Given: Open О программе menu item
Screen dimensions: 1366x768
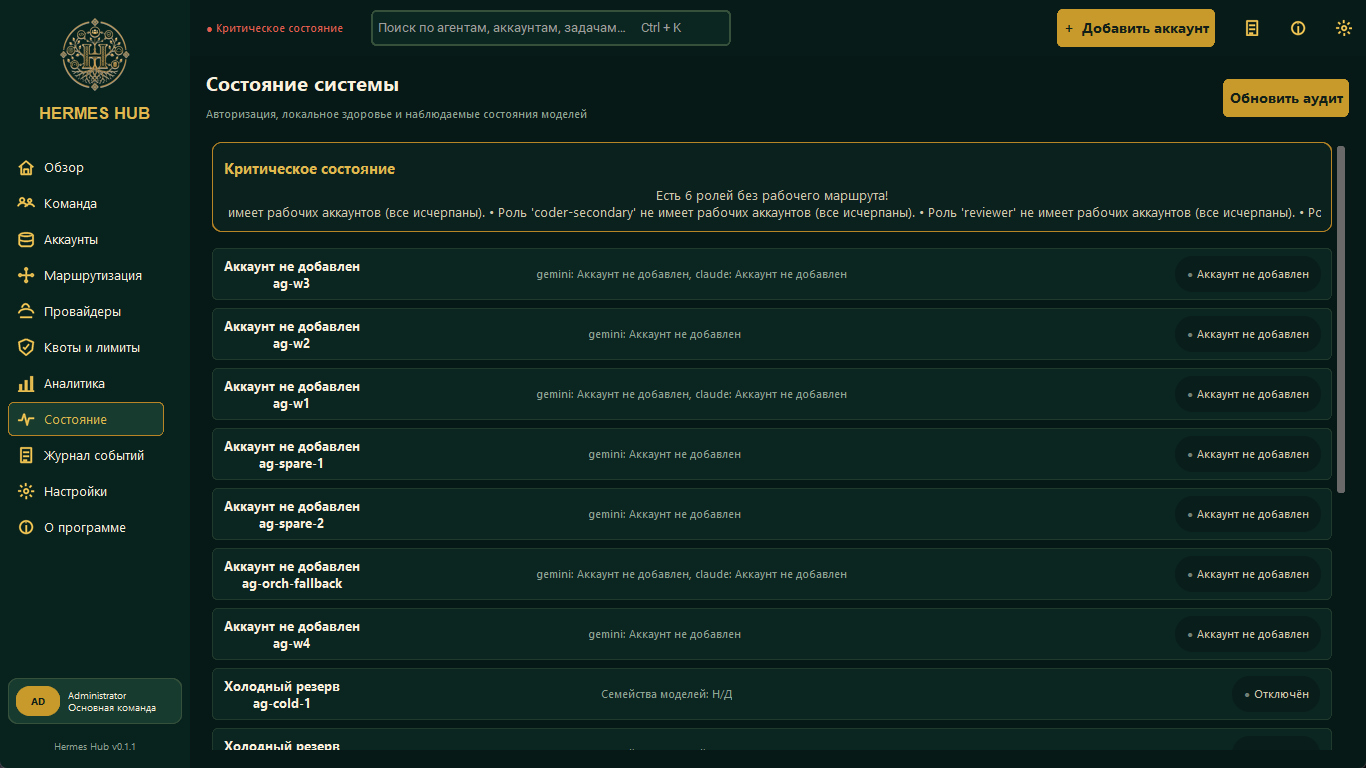Looking at the screenshot, I should pyautogui.click(x=86, y=527).
